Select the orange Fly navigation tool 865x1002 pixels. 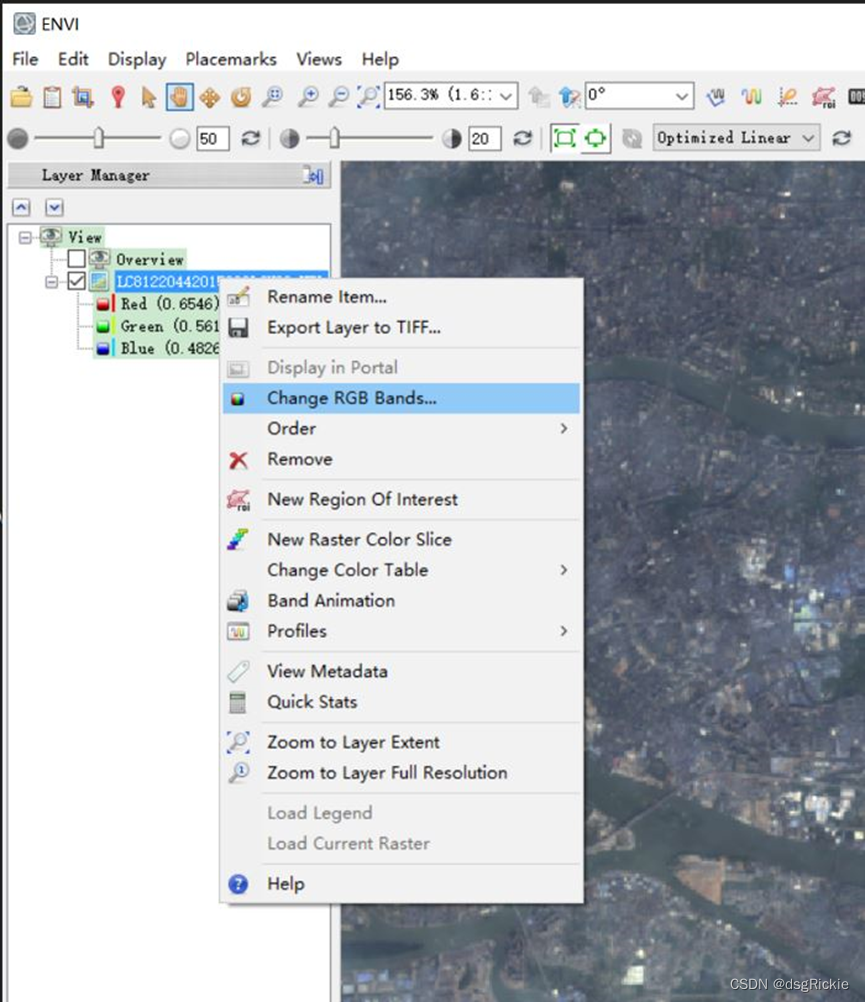click(x=210, y=97)
